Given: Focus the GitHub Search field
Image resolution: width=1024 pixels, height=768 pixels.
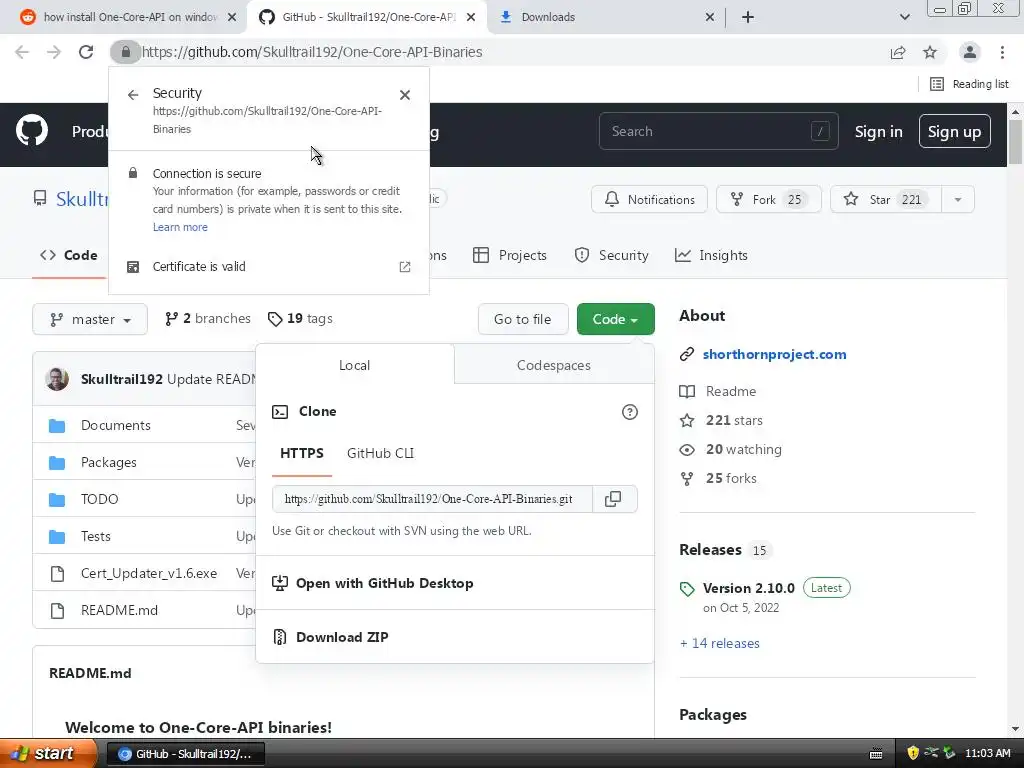Looking at the screenshot, I should point(718,131).
